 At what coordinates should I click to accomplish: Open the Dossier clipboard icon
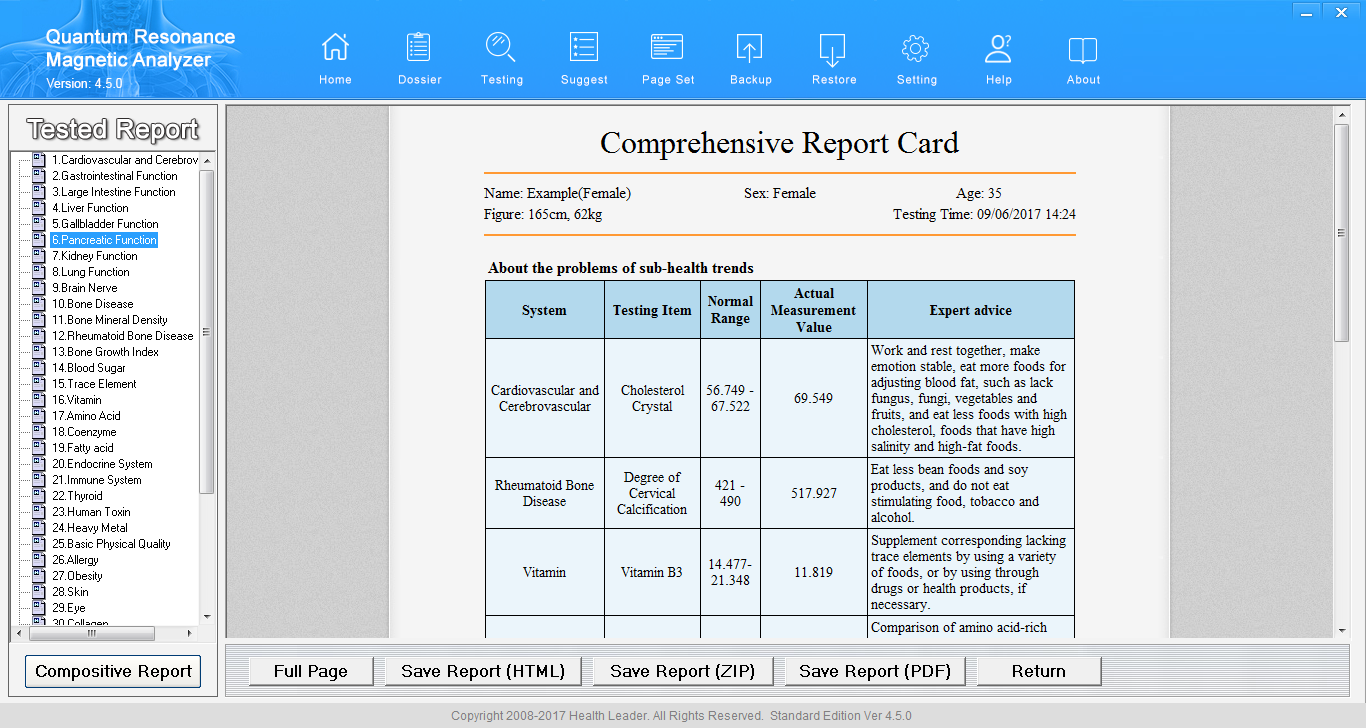point(419,47)
